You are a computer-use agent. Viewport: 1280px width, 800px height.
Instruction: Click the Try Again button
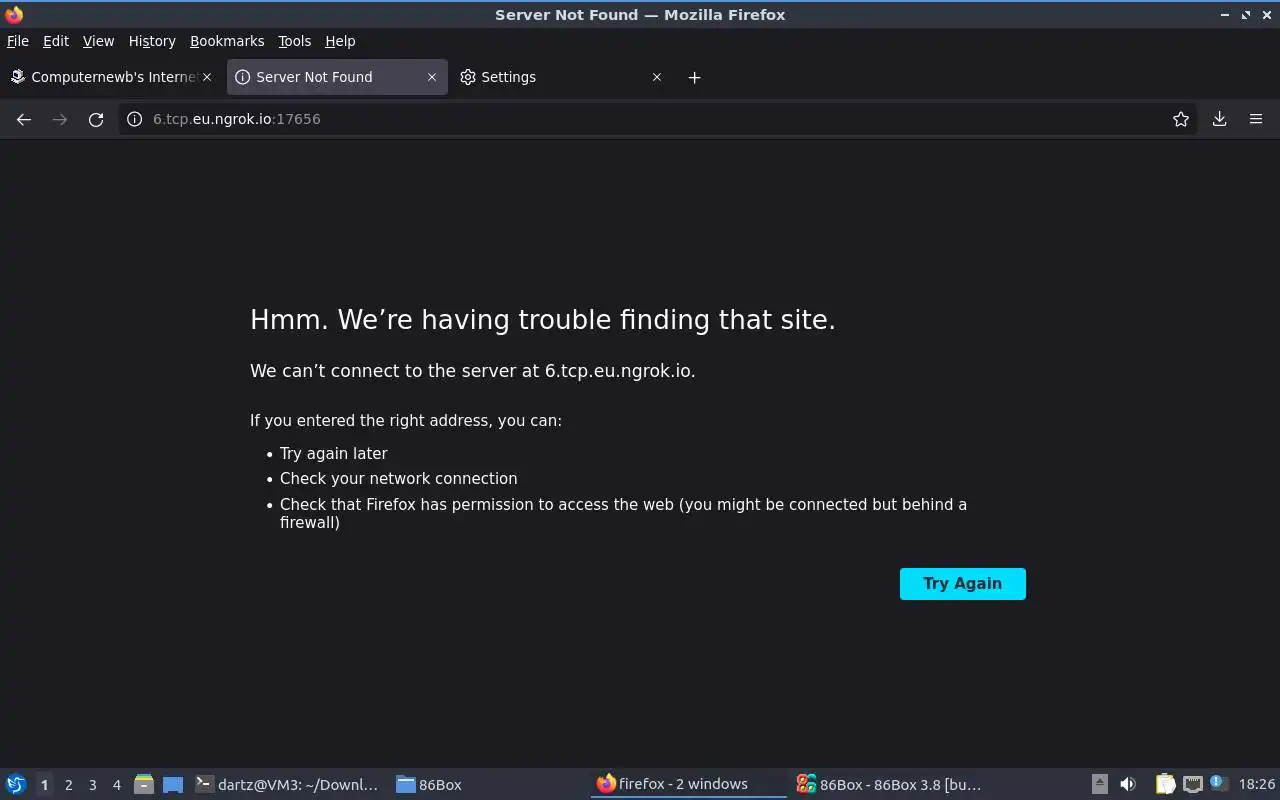(963, 584)
